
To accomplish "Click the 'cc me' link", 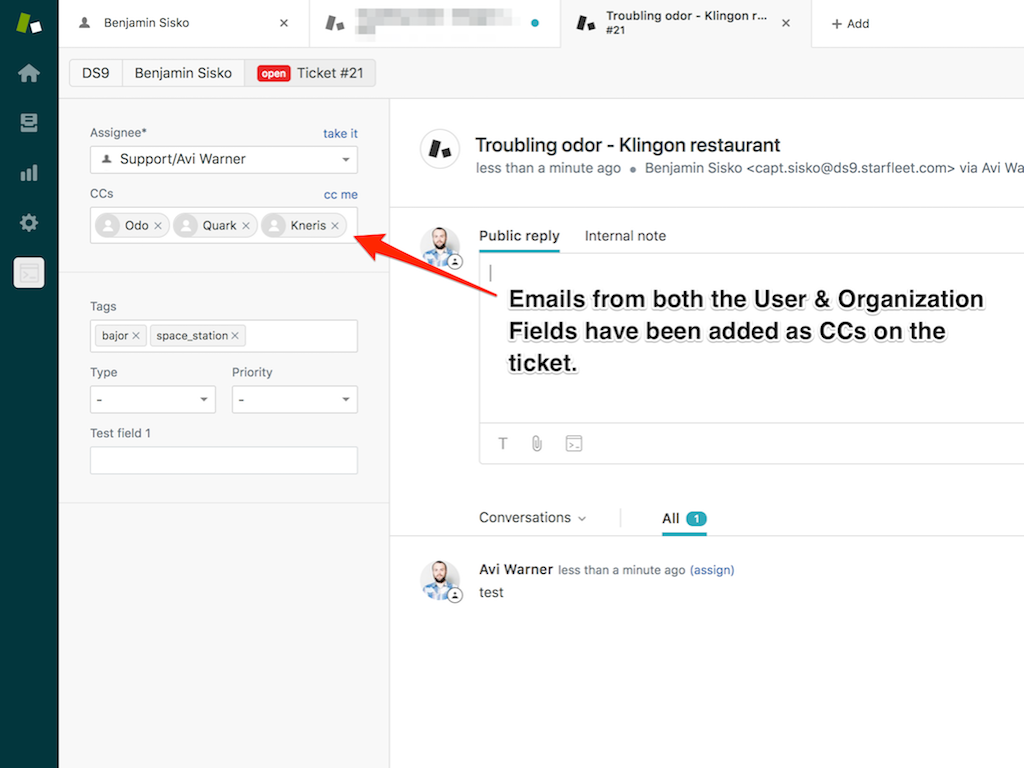I will tap(340, 194).
